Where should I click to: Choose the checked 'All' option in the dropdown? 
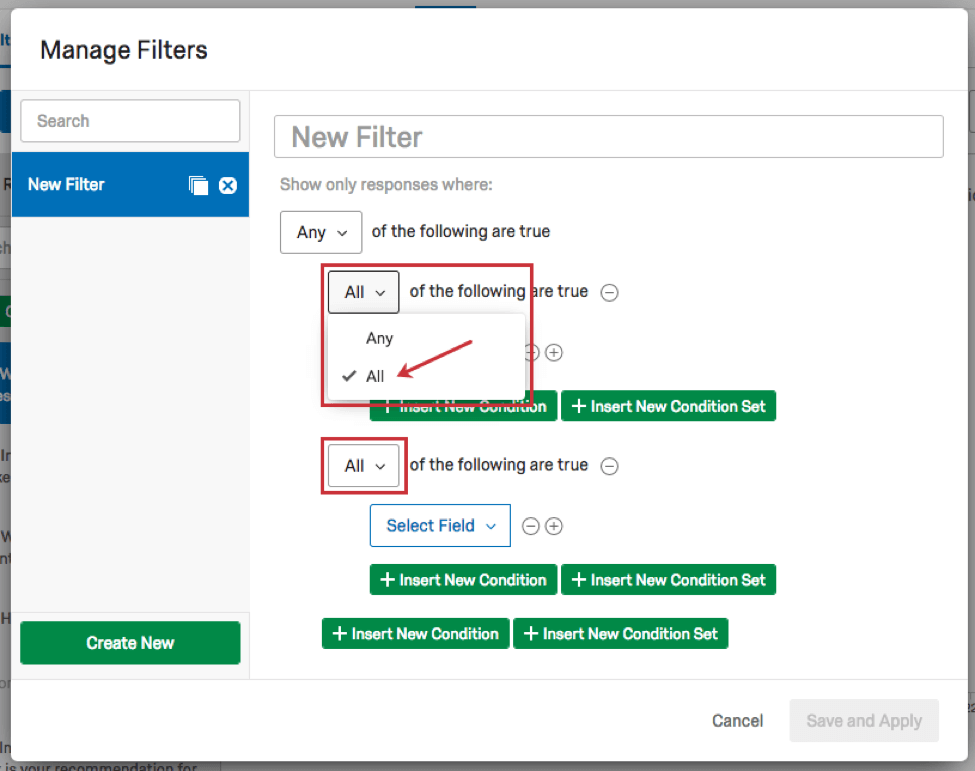pyautogui.click(x=375, y=376)
